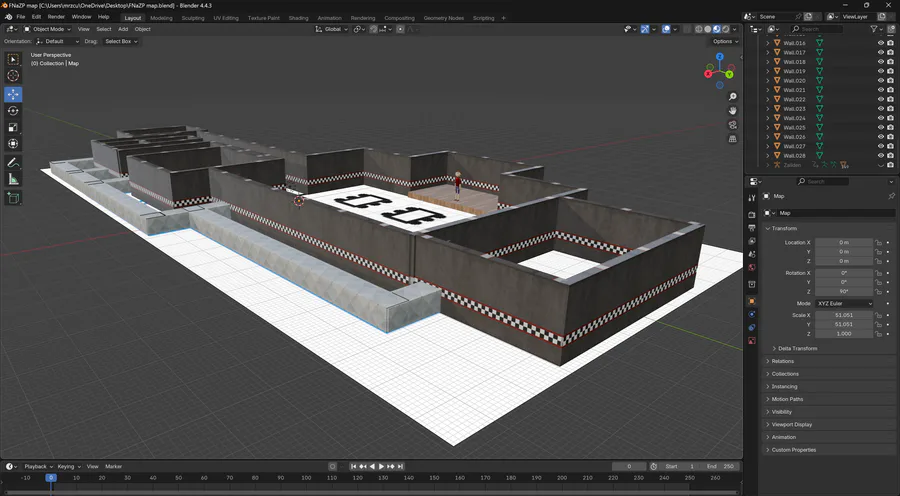Switch orthographic/perspective grid icon
This screenshot has height=496, width=900.
(x=732, y=139)
